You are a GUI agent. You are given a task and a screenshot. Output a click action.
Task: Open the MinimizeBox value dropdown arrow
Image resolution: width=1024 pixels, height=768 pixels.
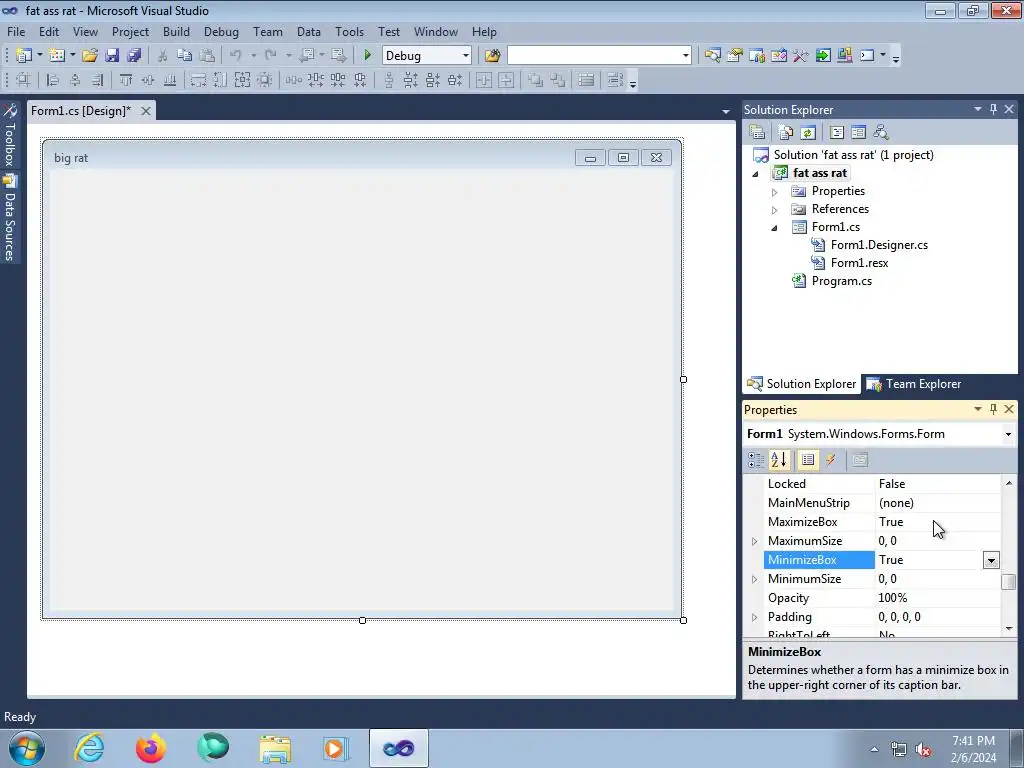point(991,560)
